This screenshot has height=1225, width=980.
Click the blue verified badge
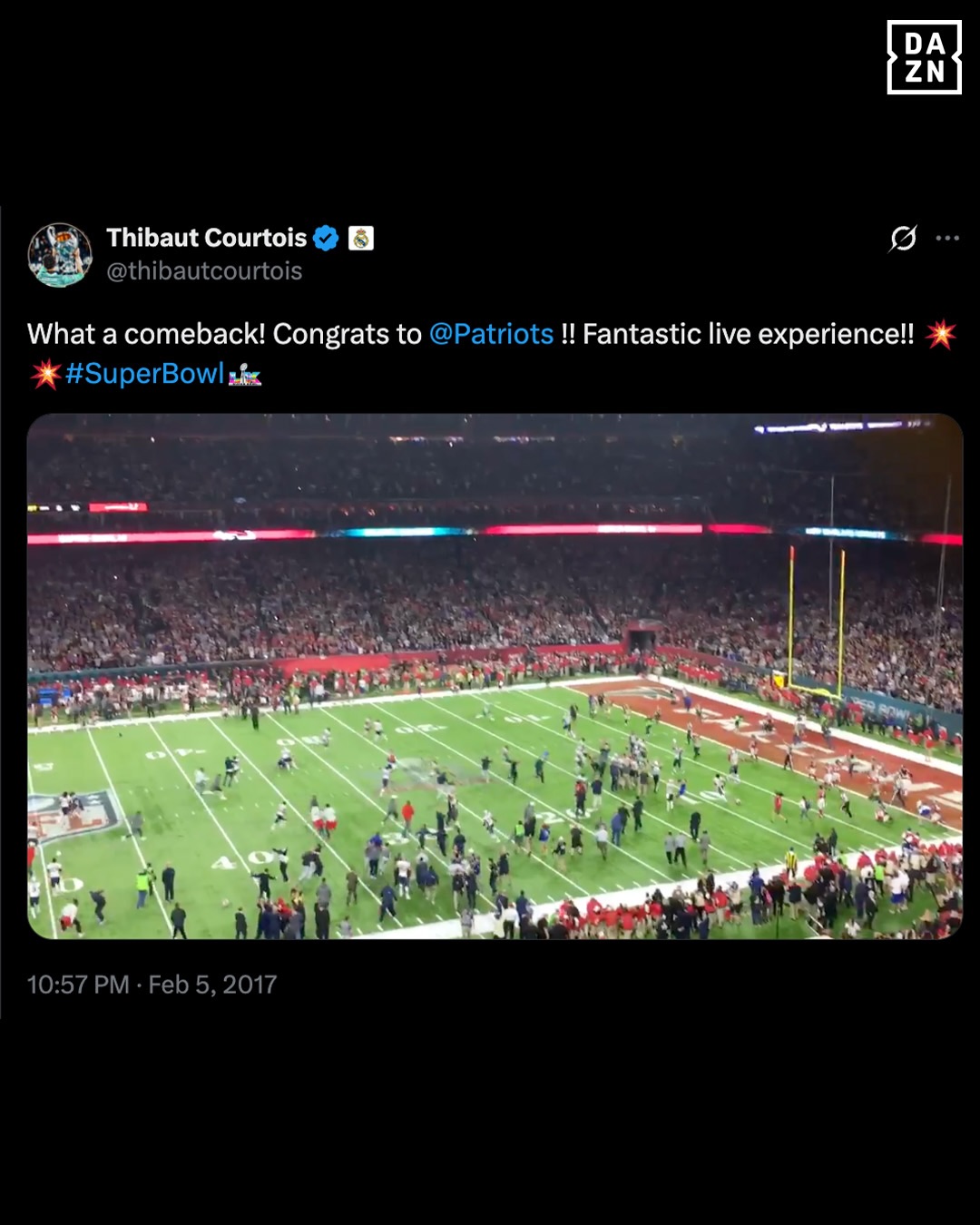[326, 239]
